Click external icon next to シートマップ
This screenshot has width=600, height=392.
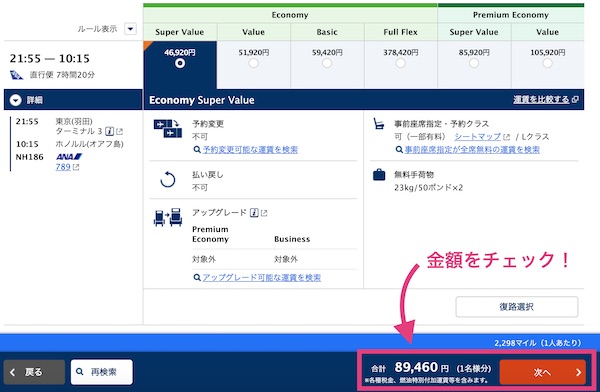(x=507, y=137)
